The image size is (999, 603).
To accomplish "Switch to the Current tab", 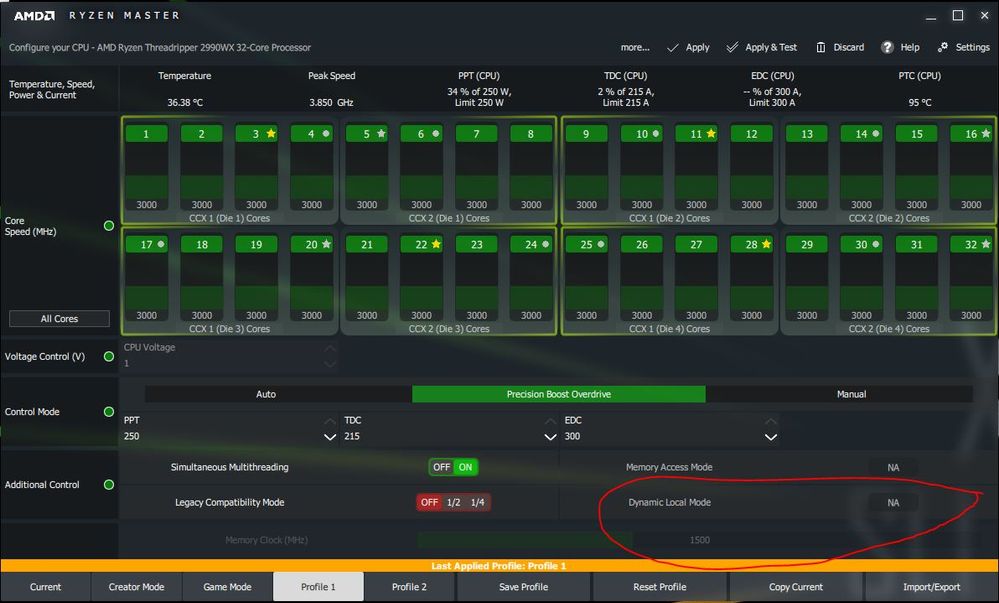I will [x=46, y=587].
